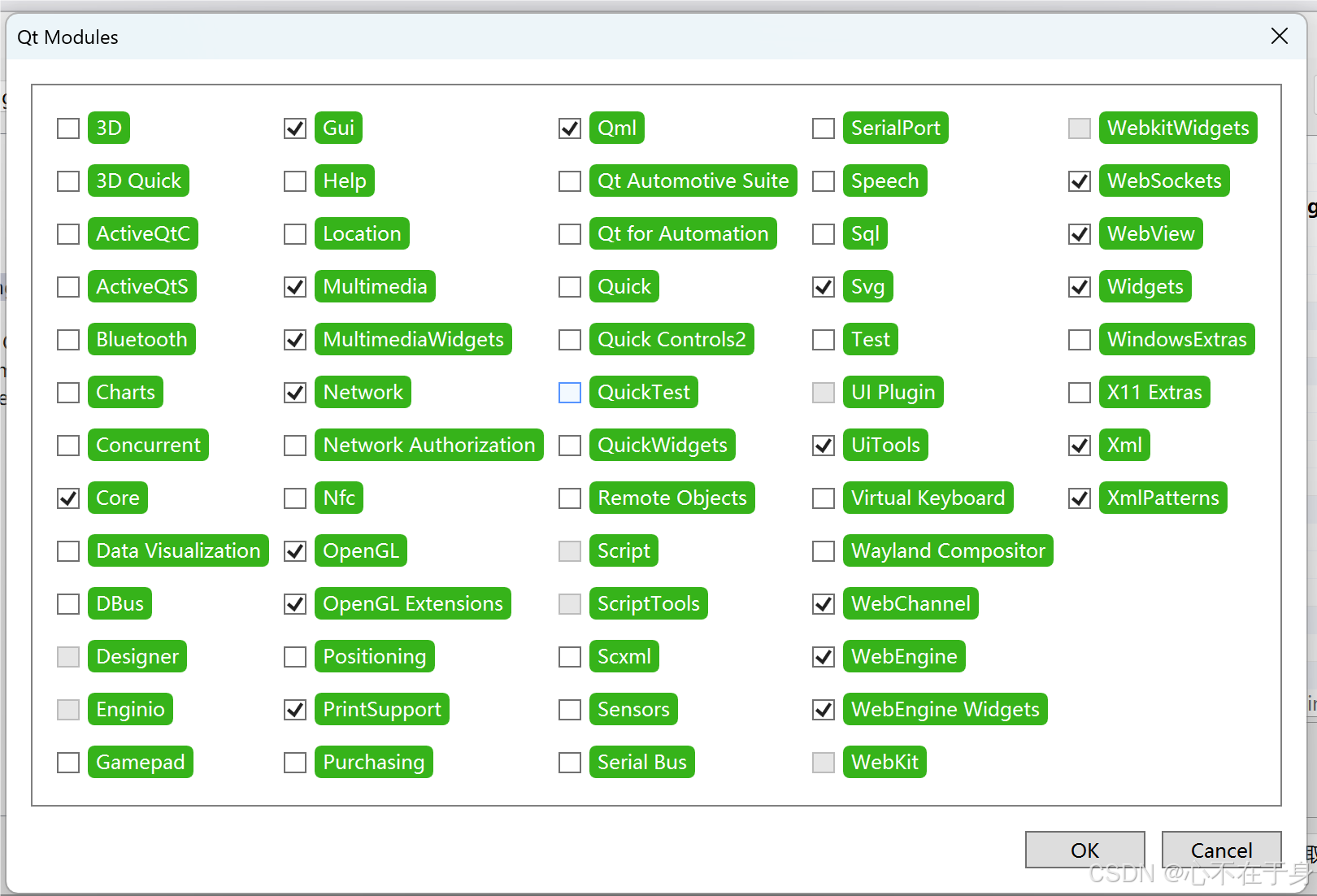Enable the QuickWidgets module
1317x896 pixels.
pos(570,446)
